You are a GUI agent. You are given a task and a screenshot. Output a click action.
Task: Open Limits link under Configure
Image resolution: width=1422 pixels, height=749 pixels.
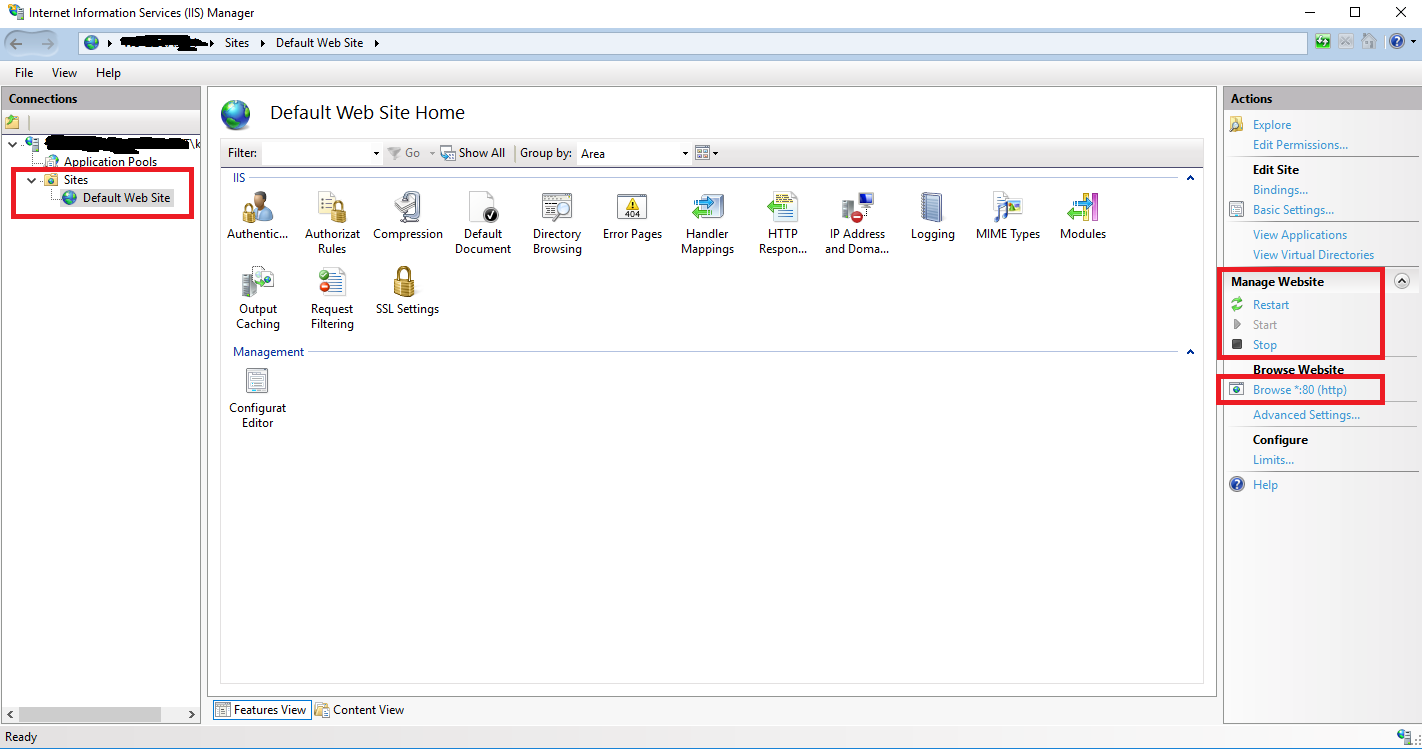tap(1273, 460)
